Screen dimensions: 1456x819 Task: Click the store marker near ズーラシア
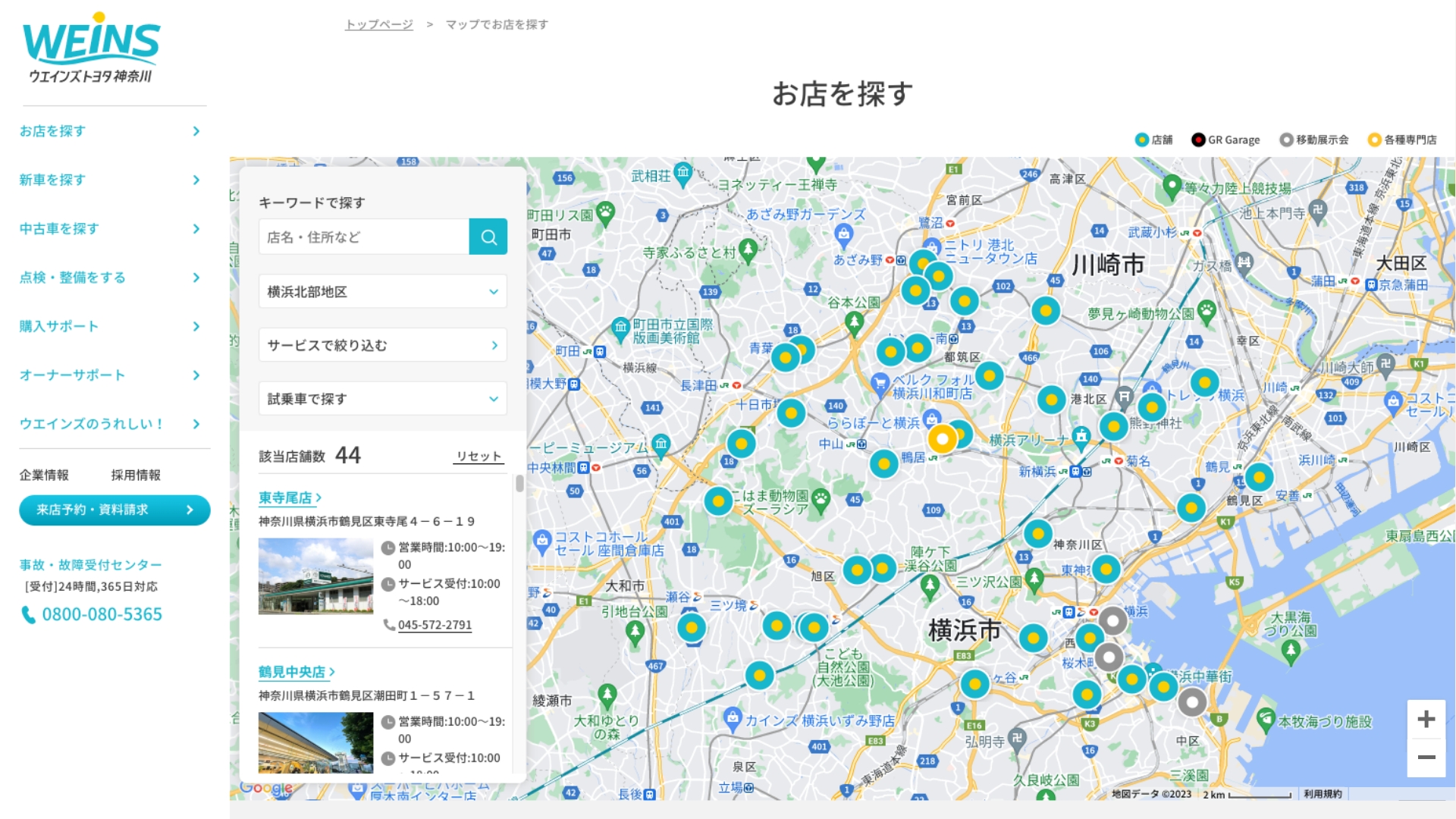pos(718,501)
